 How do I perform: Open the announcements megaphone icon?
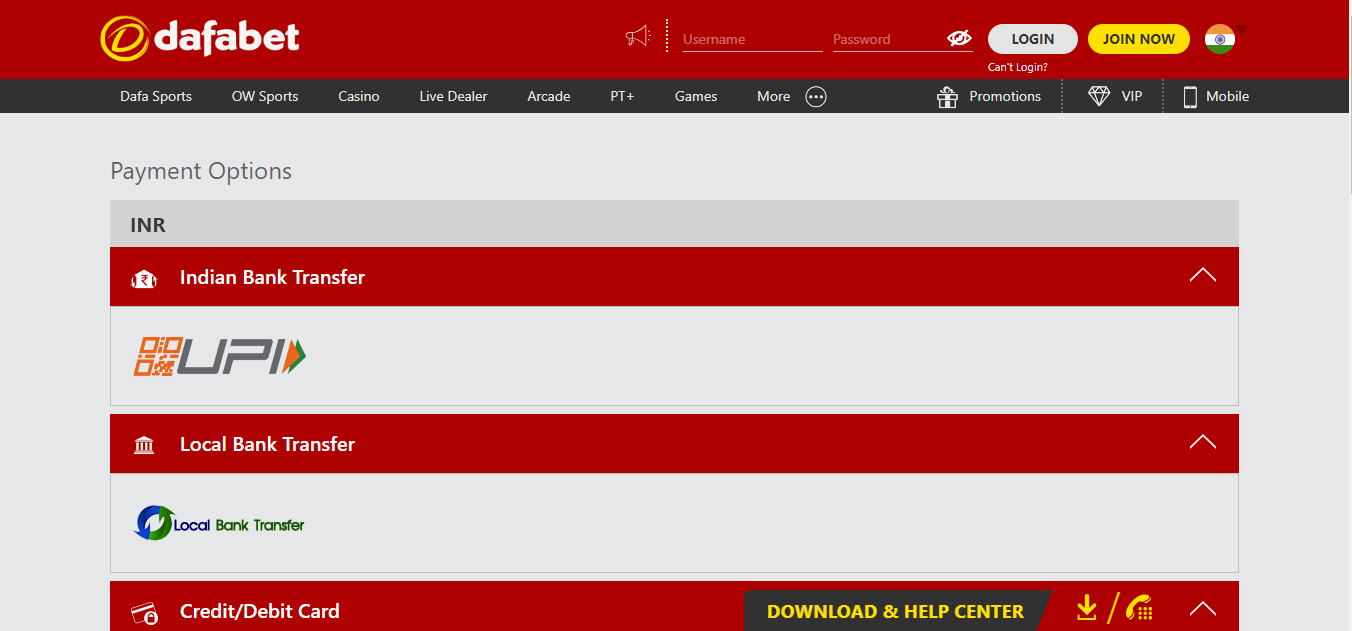coord(638,37)
